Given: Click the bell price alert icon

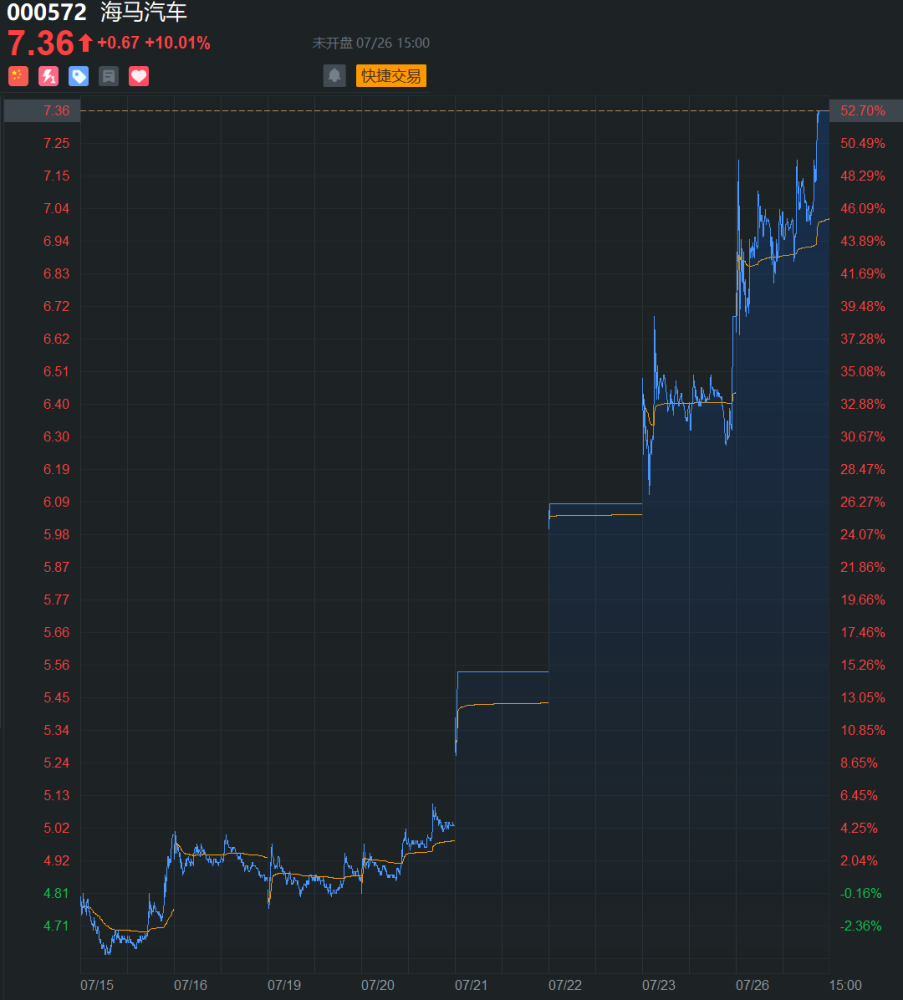Looking at the screenshot, I should (x=334, y=76).
